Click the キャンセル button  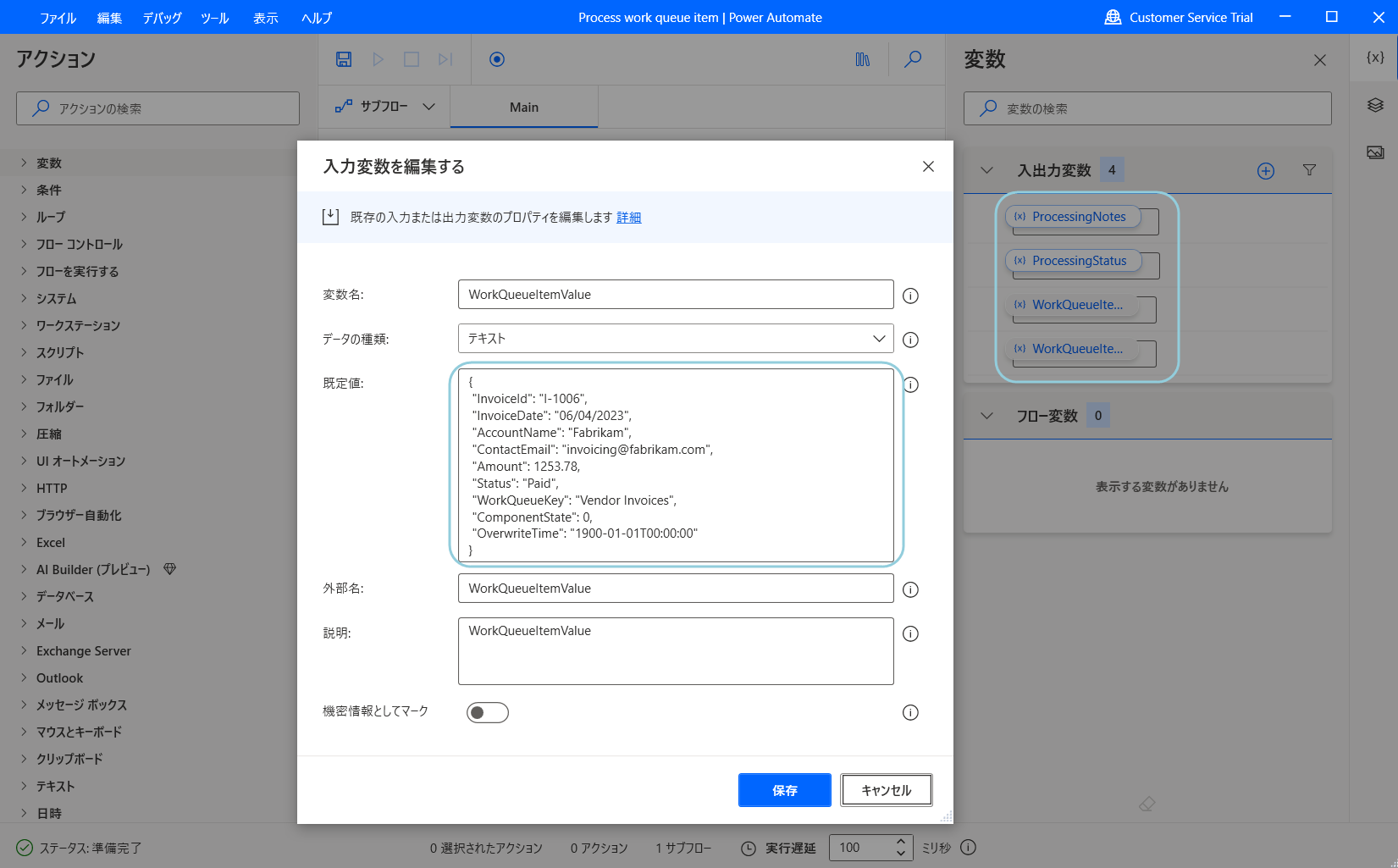[x=887, y=790]
